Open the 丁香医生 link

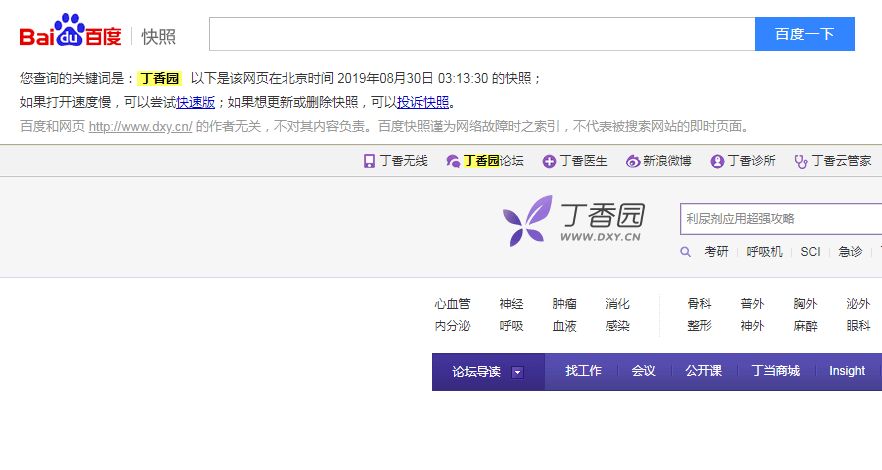(583, 161)
